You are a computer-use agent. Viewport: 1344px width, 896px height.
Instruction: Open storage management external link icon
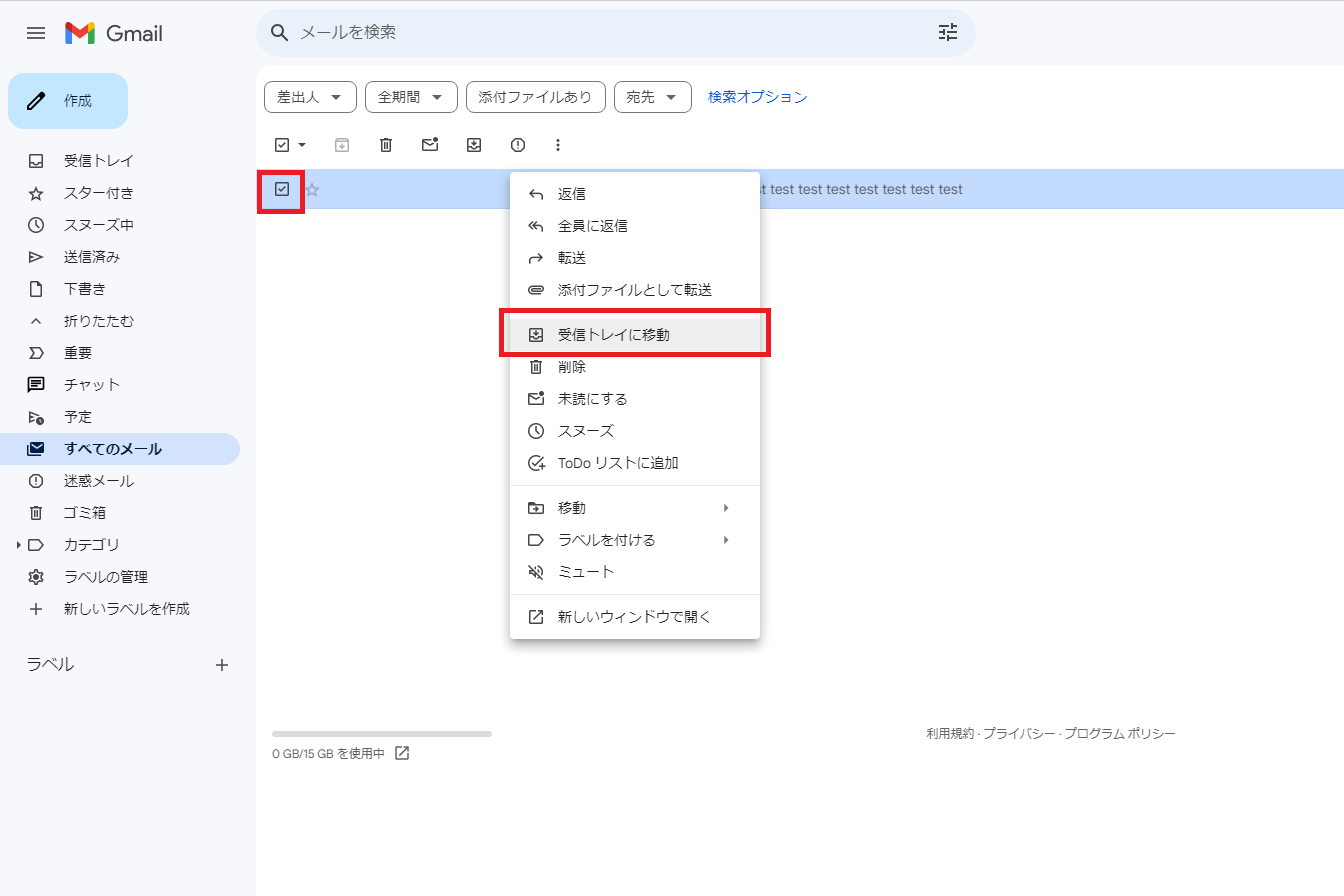pos(402,753)
